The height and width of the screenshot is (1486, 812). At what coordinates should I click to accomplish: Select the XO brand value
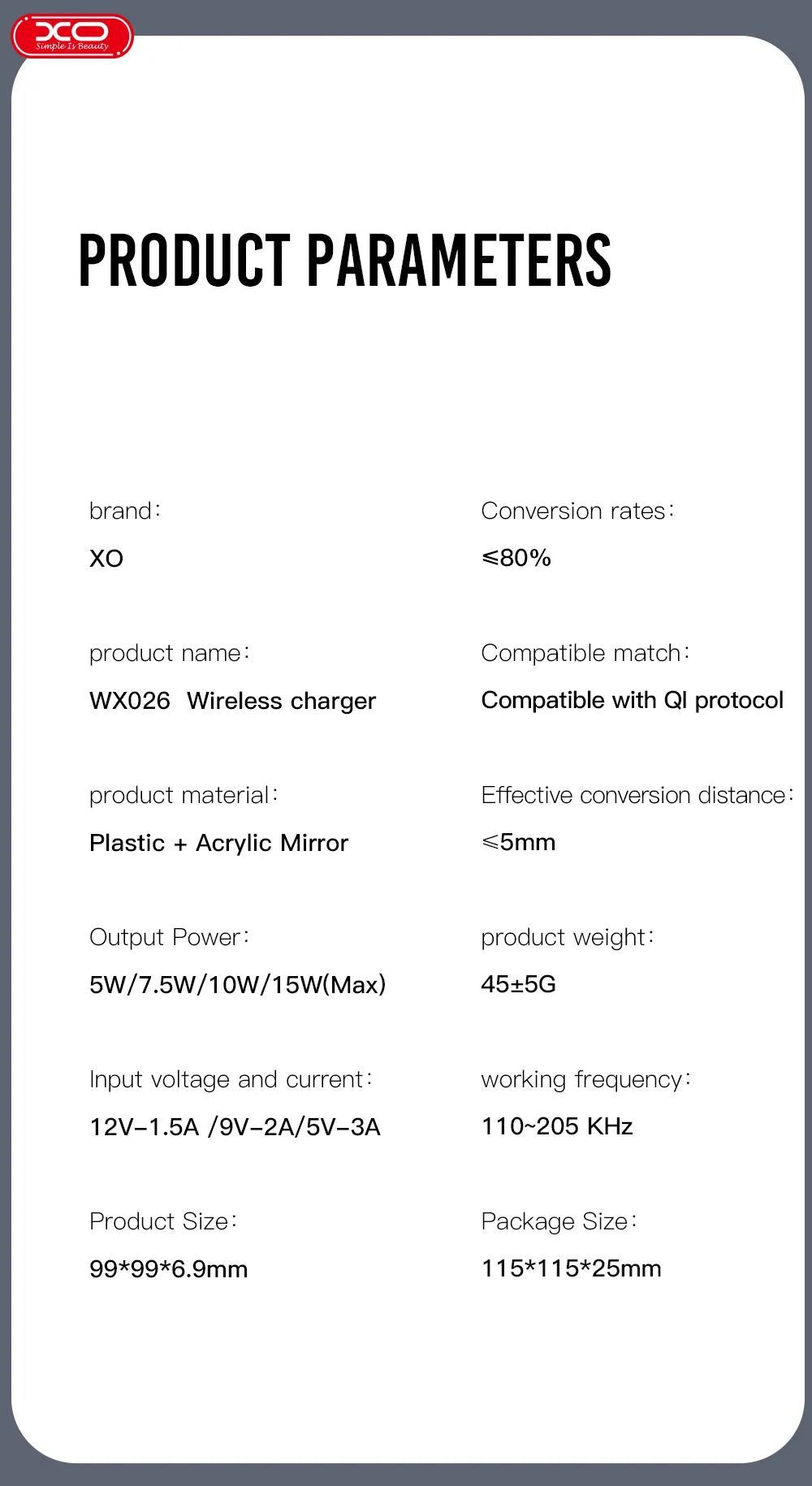[106, 559]
